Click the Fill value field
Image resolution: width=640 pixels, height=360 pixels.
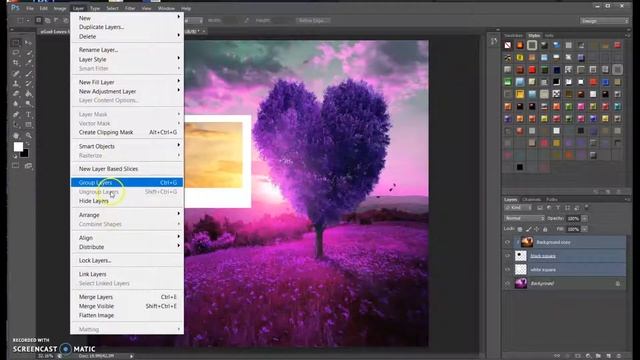(x=573, y=229)
